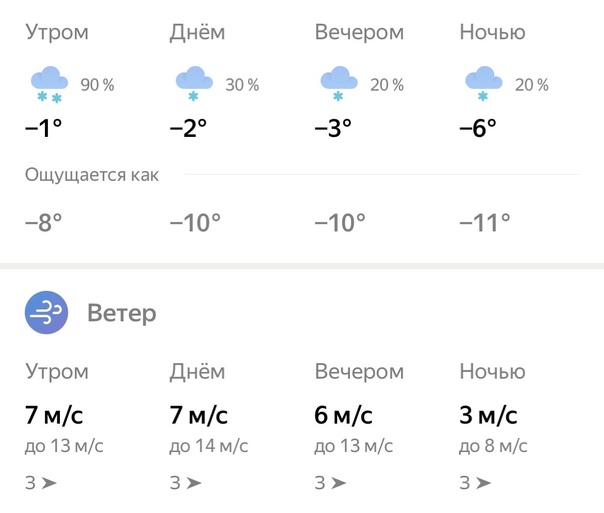This screenshot has width=604, height=513.
Task: Click the round blue wind icon
Action: pos(47,313)
